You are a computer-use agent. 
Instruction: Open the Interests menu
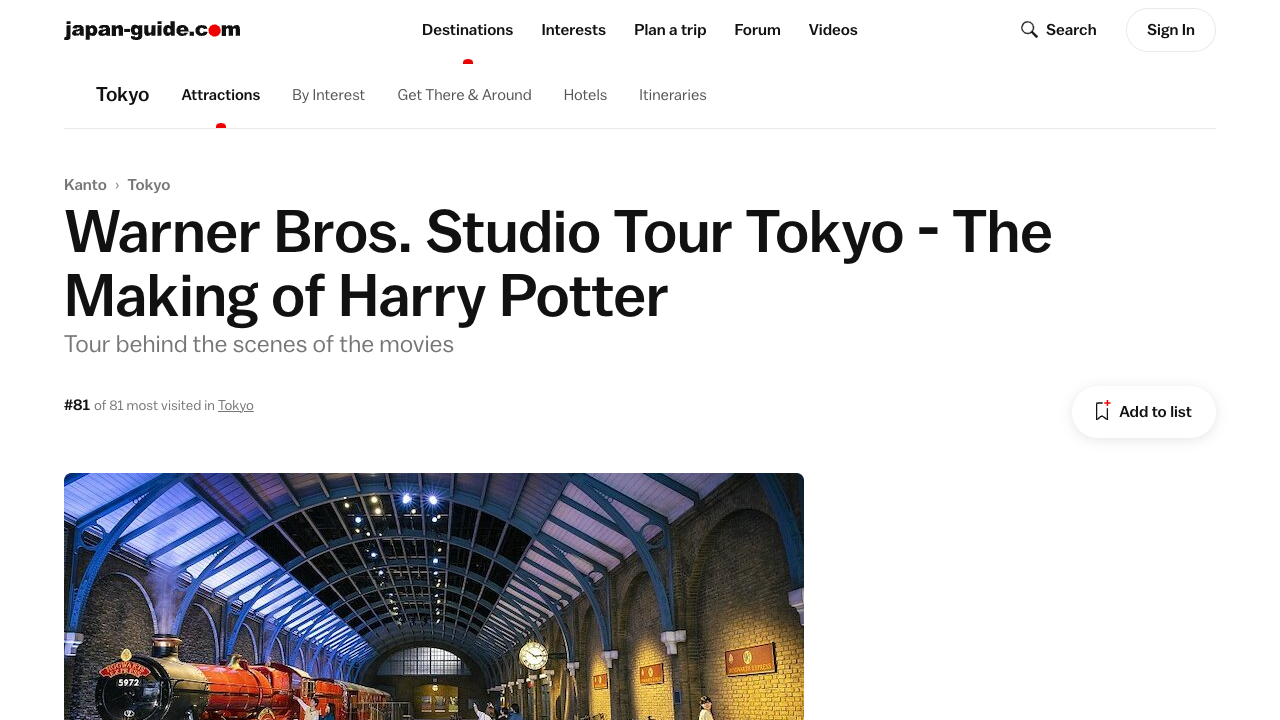tap(573, 30)
